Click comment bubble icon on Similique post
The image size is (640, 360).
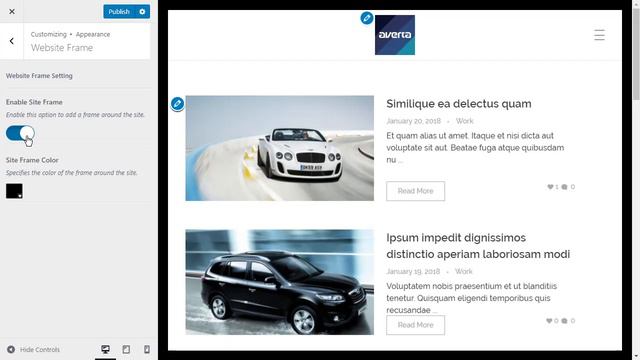pyautogui.click(x=564, y=187)
